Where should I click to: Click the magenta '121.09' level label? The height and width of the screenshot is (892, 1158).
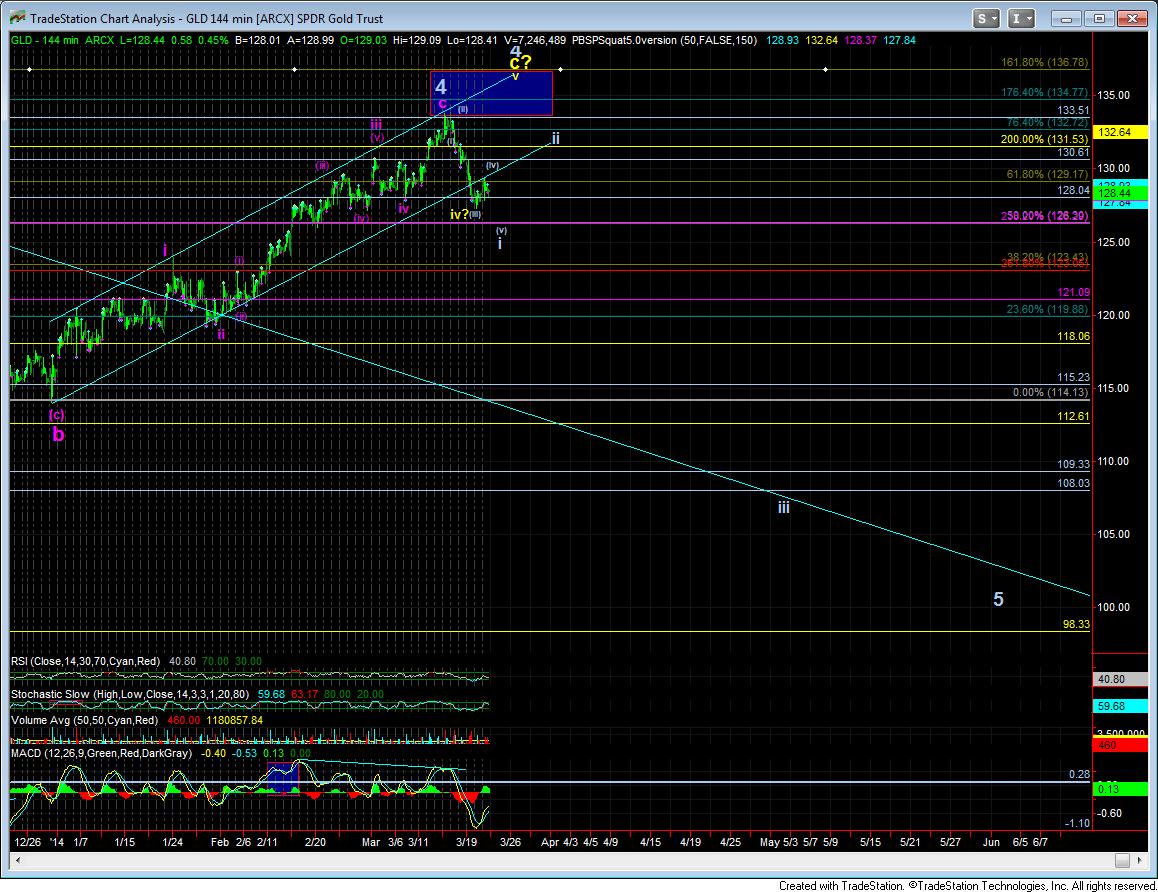pos(1073,293)
